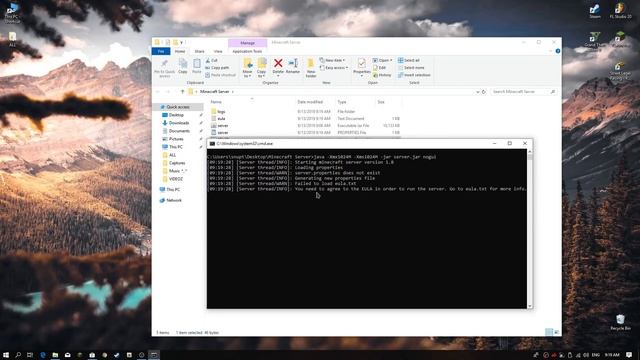Open Recycle Bin on the desktop
640x360 pixels.
click(x=620, y=322)
